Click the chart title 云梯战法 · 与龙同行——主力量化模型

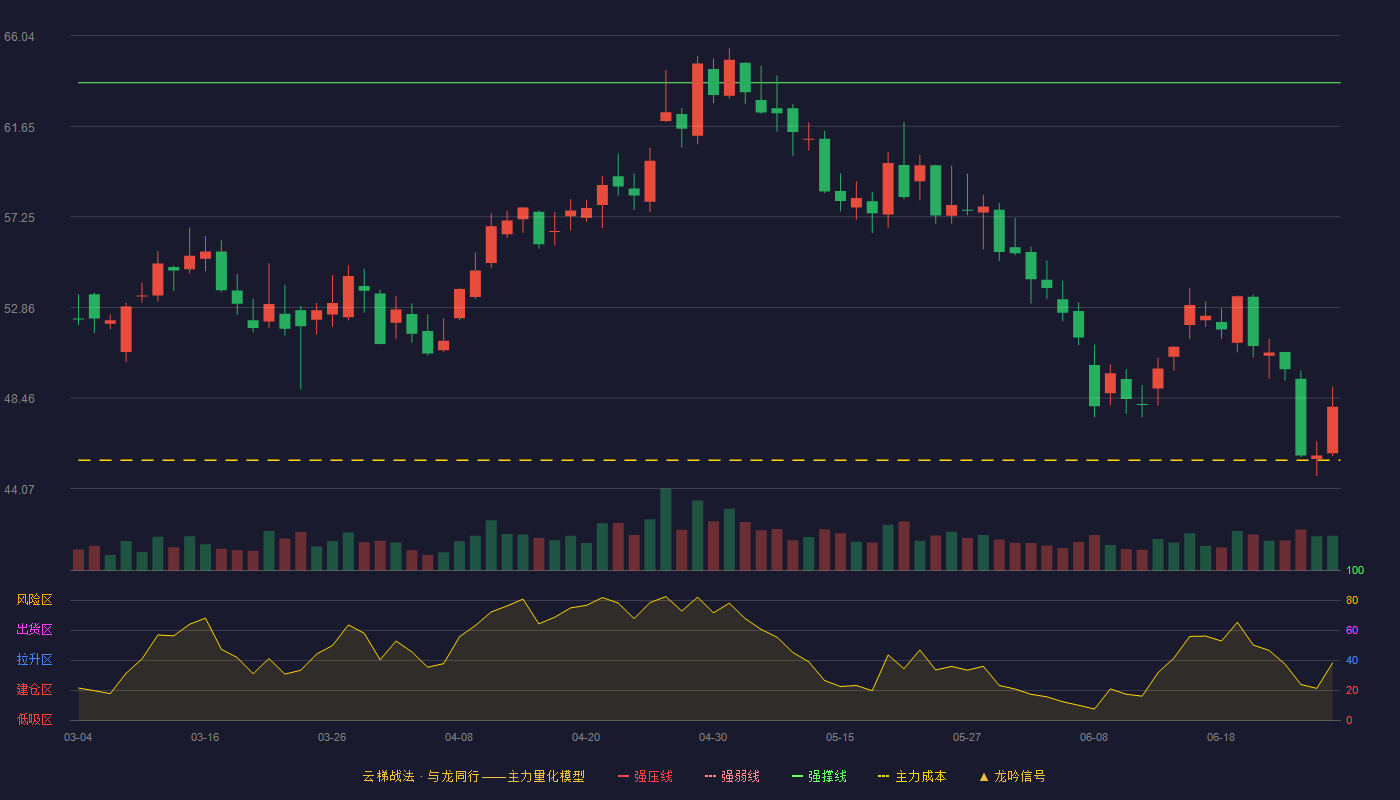pyautogui.click(x=473, y=776)
